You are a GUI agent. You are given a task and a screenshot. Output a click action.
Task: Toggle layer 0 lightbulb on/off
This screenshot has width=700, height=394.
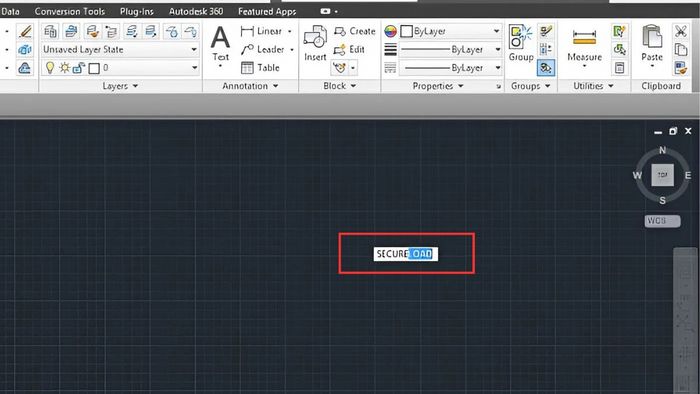50,68
